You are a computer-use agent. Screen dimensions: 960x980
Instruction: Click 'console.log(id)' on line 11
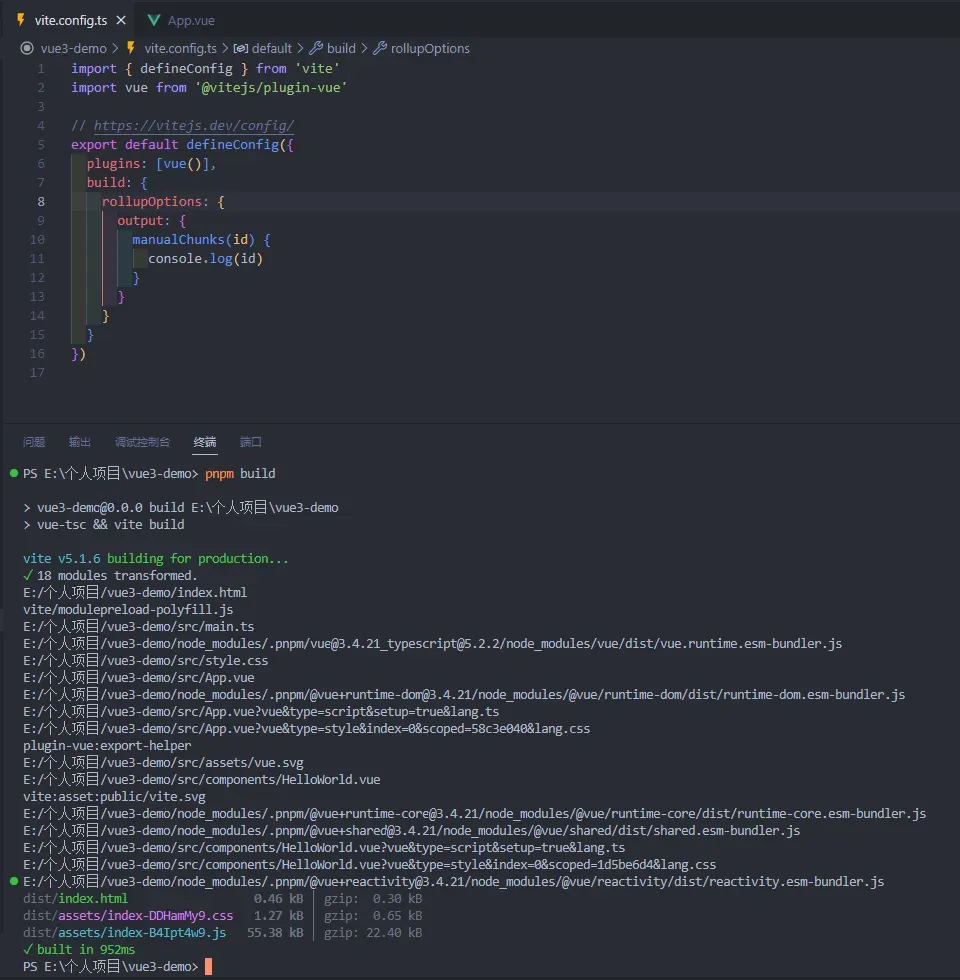pos(206,258)
